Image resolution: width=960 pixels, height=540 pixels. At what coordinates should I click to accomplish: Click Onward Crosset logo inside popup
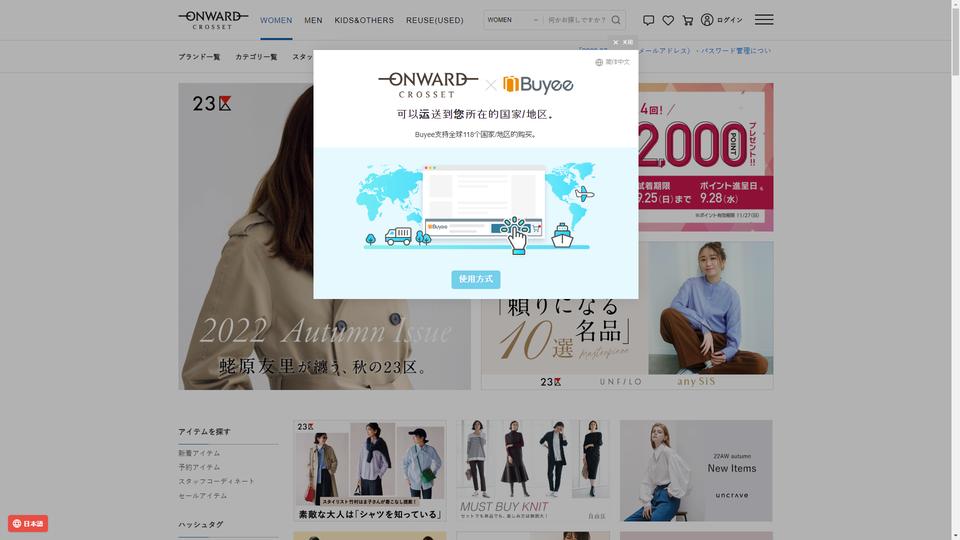[x=428, y=85]
